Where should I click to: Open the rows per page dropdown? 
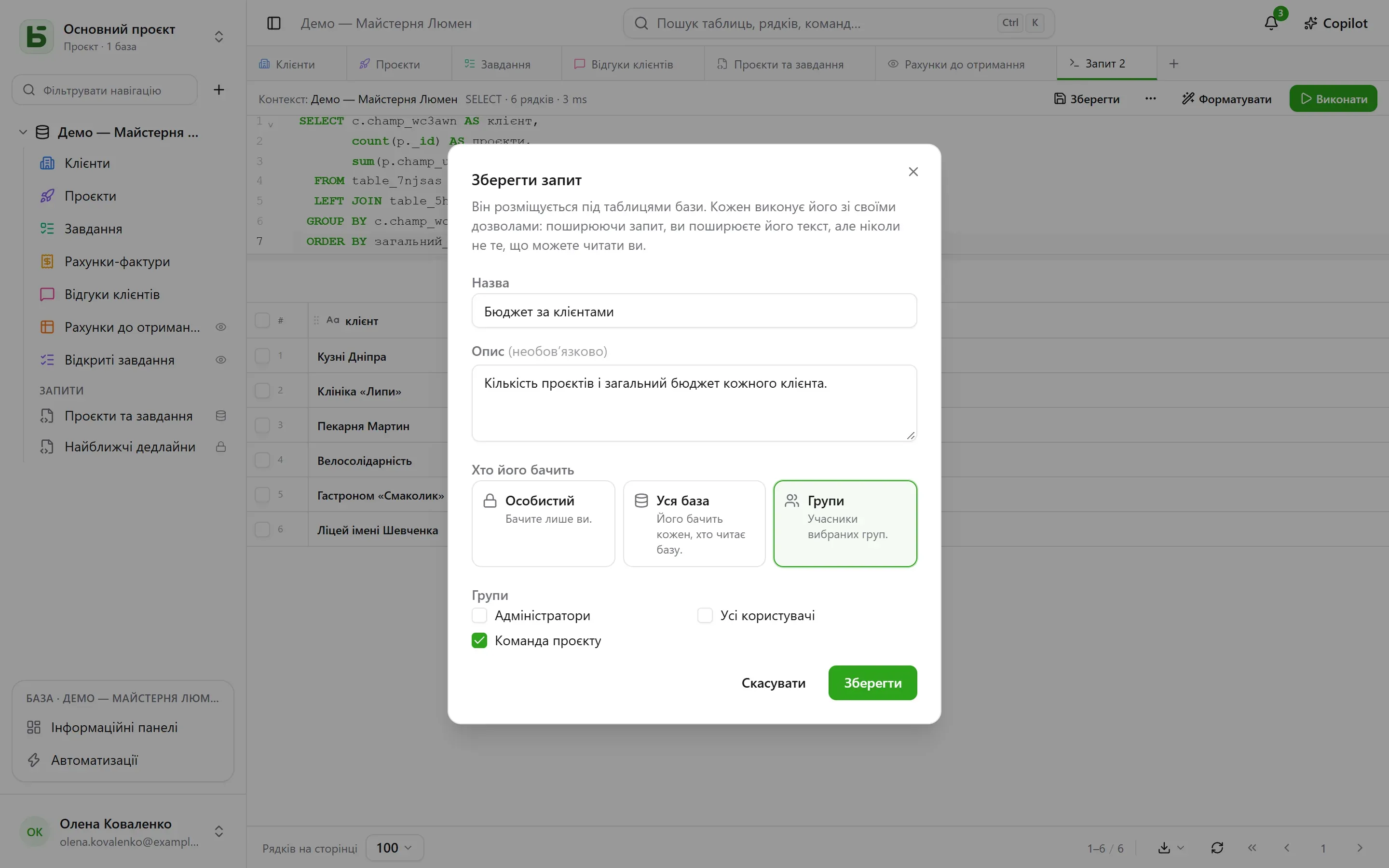395,847
